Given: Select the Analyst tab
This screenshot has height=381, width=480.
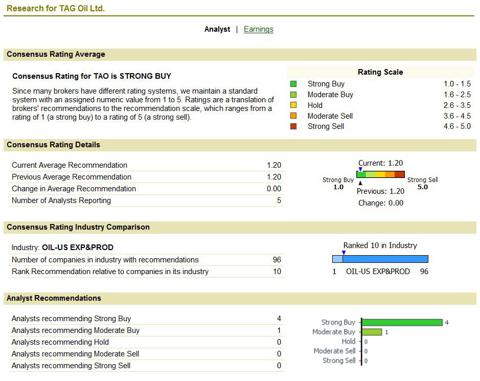Looking at the screenshot, I should click(x=217, y=29).
